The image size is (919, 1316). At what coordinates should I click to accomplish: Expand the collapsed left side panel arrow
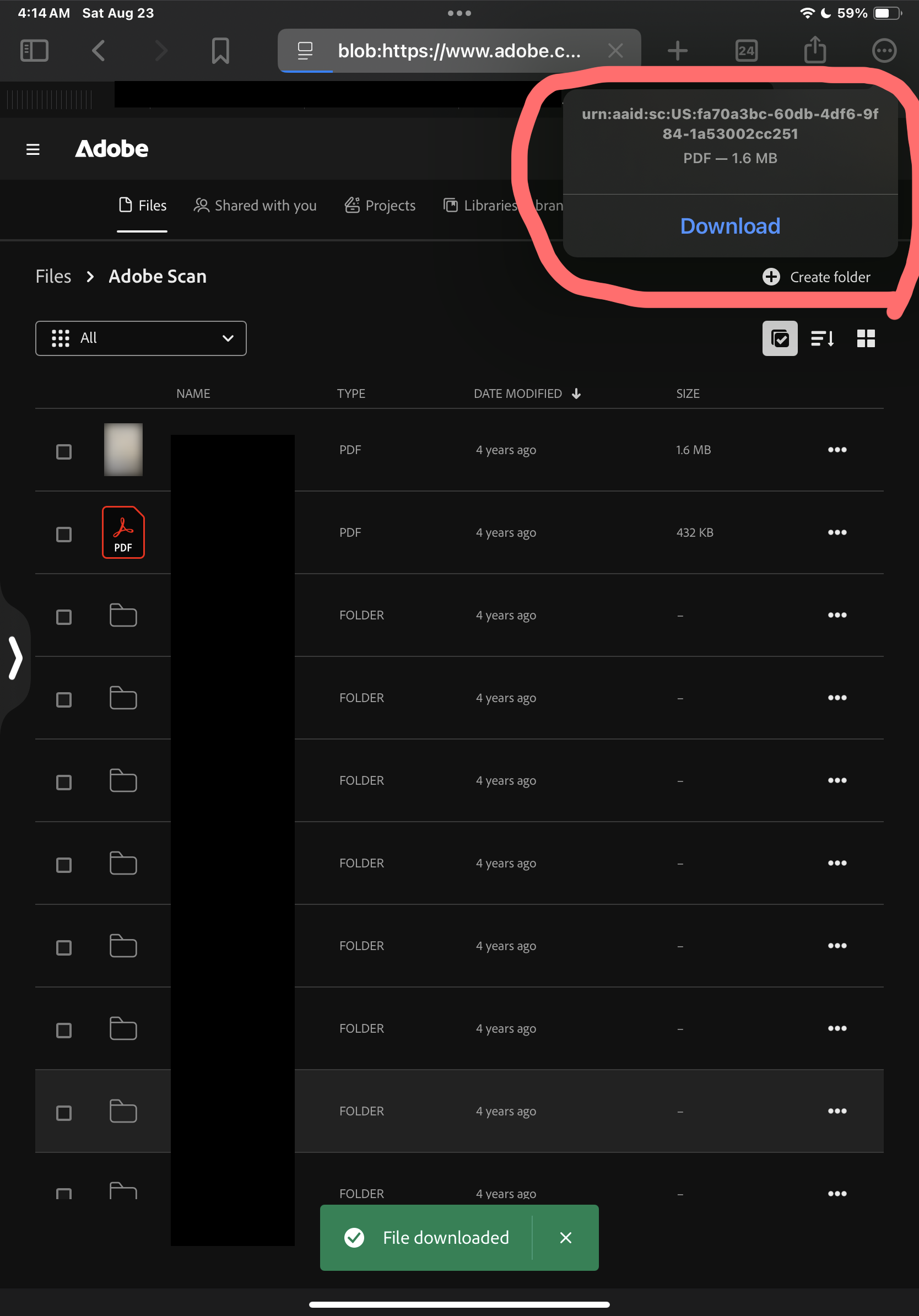coord(15,657)
